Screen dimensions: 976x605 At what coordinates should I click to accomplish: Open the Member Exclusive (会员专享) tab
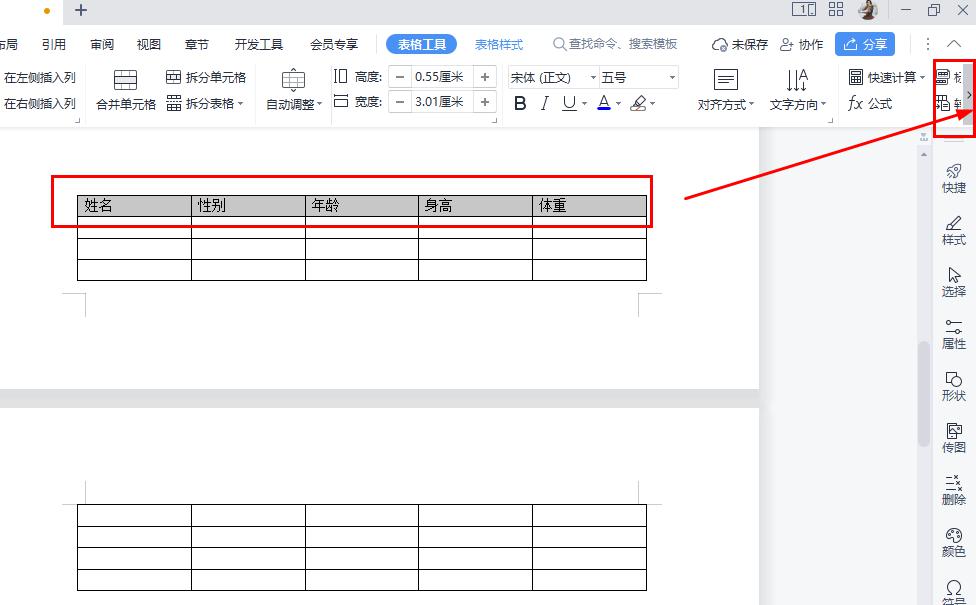coord(334,44)
